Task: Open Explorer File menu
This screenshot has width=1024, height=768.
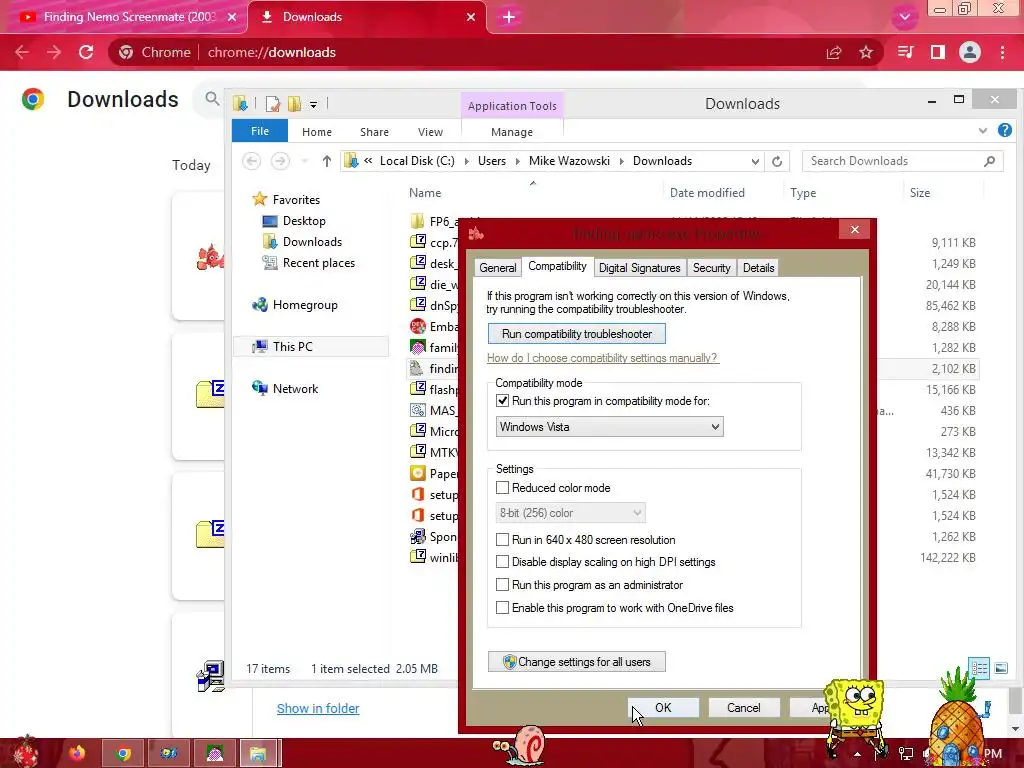Action: tap(260, 131)
